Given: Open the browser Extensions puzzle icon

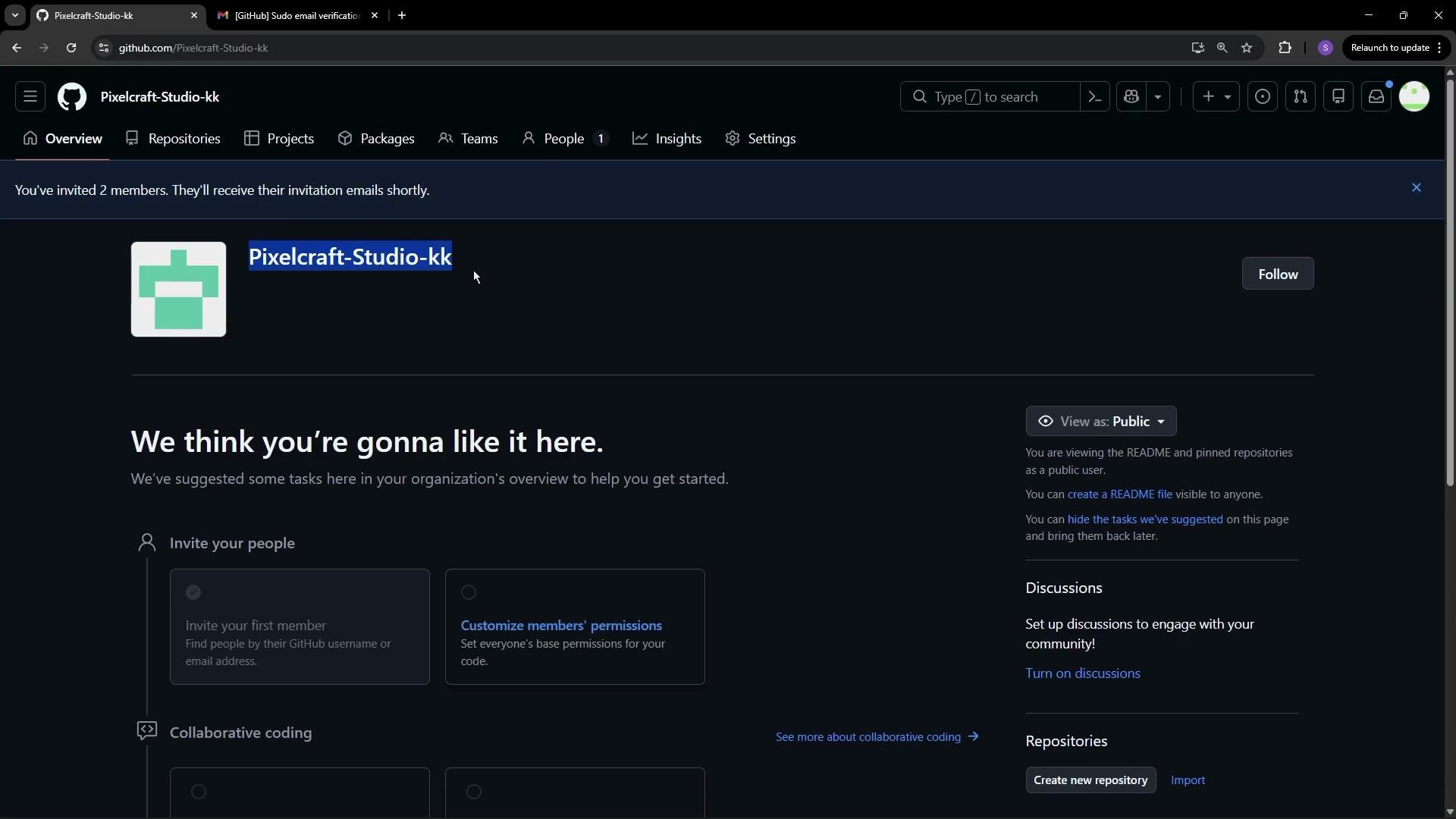Looking at the screenshot, I should (x=1285, y=48).
